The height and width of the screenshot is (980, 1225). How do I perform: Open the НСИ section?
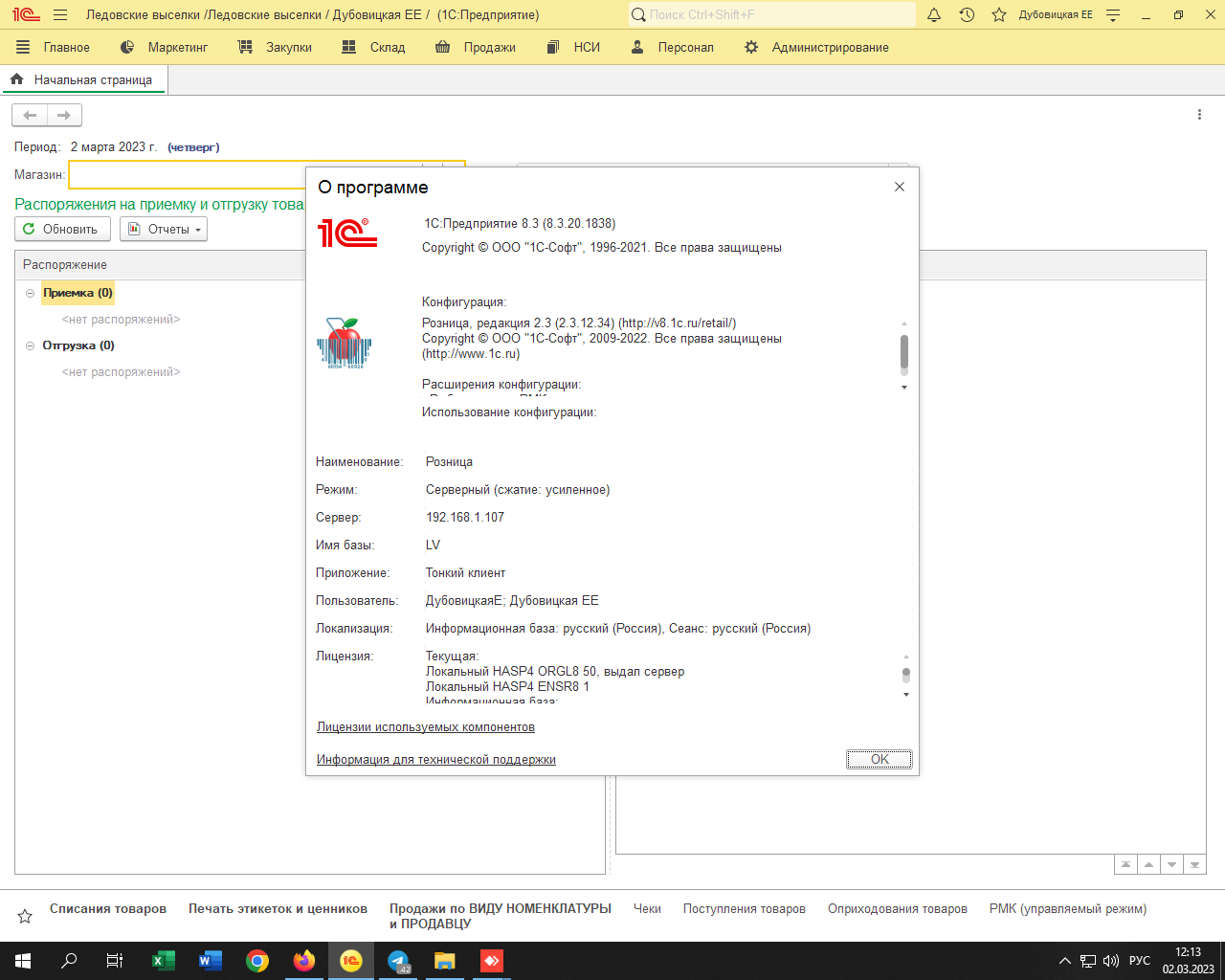(573, 47)
